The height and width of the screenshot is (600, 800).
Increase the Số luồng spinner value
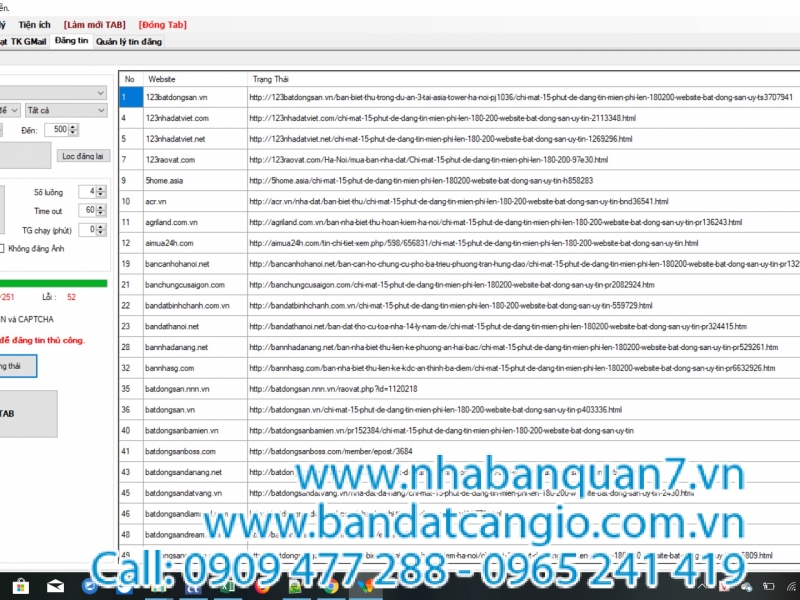point(101,188)
